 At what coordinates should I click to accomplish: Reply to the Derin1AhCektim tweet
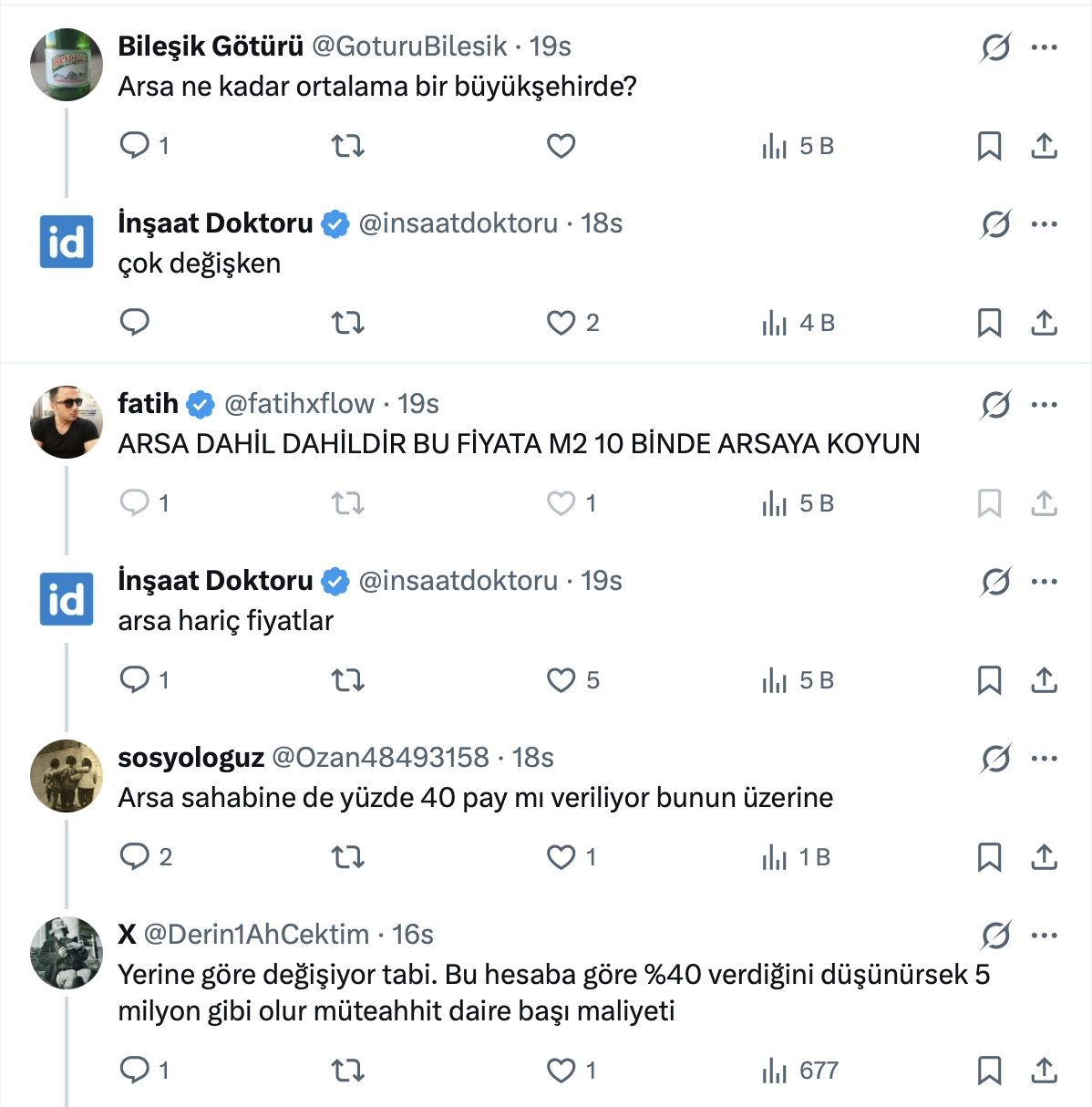click(135, 1071)
